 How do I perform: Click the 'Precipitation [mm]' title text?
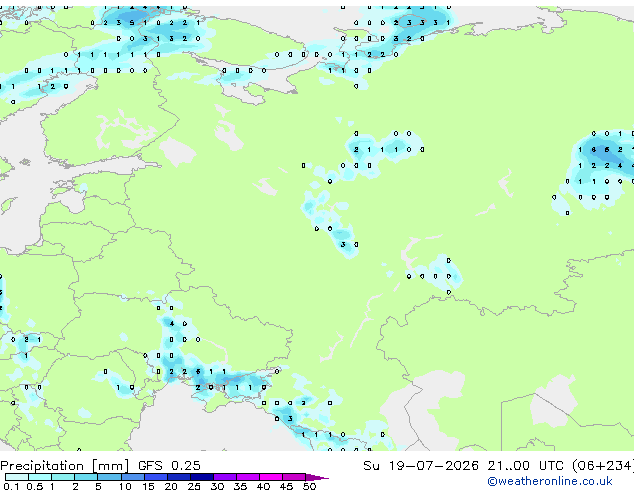tap(65, 466)
